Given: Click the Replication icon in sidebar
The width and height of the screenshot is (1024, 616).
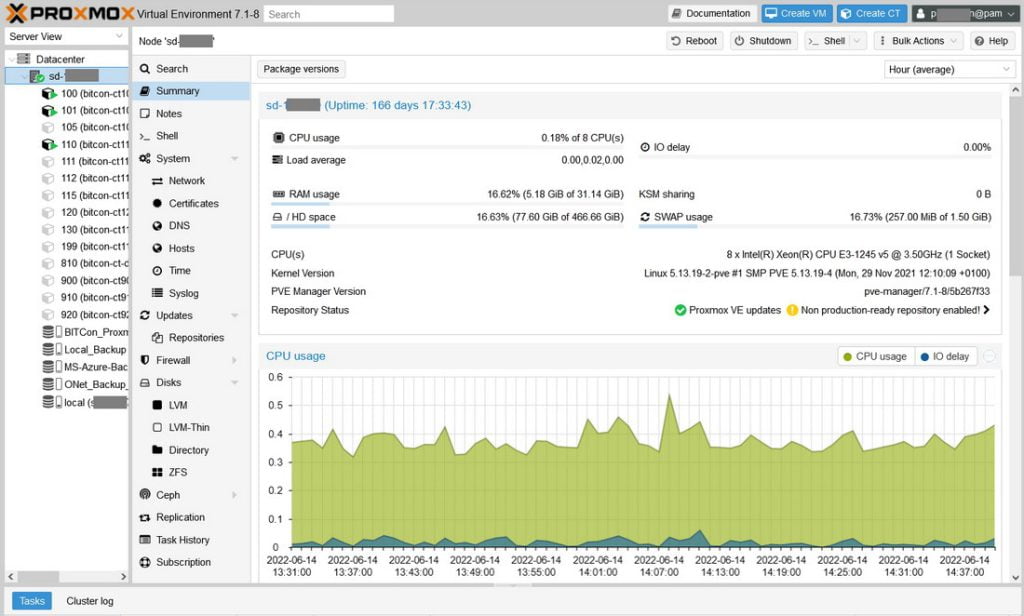Looking at the screenshot, I should [x=145, y=517].
